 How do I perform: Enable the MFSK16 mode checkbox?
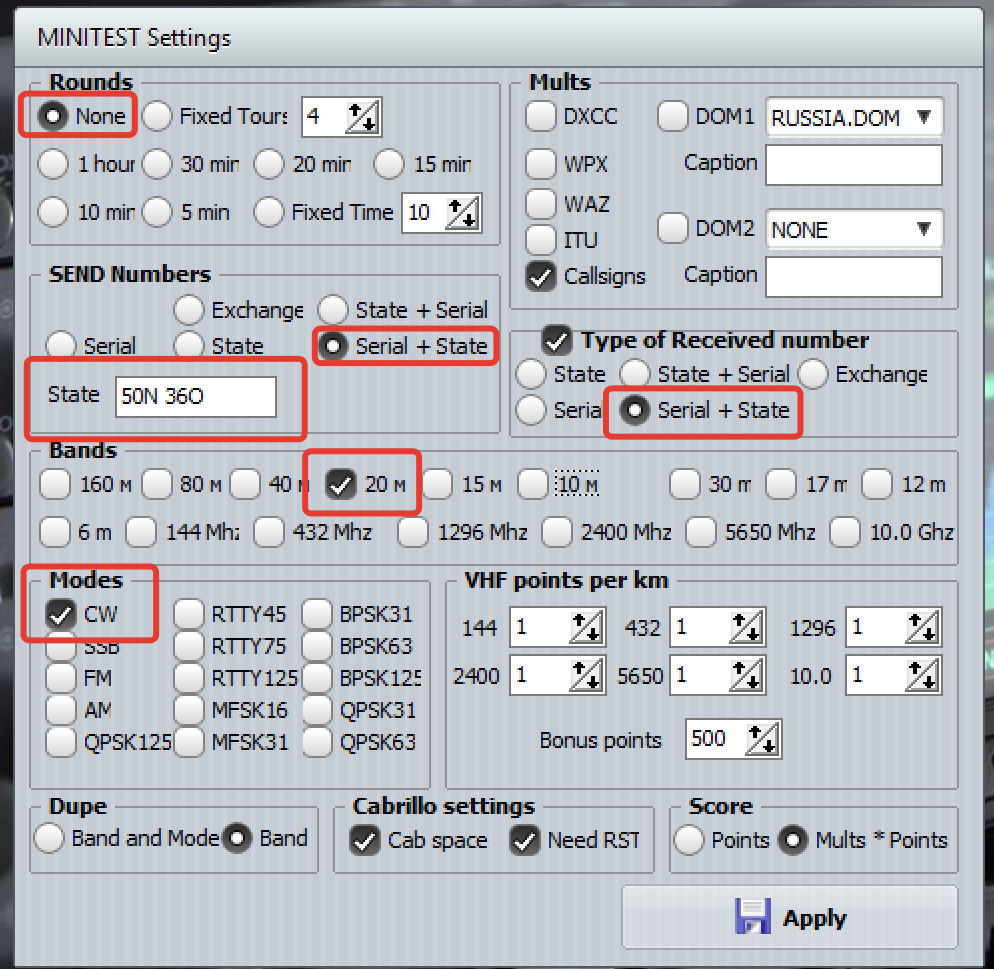pos(189,710)
